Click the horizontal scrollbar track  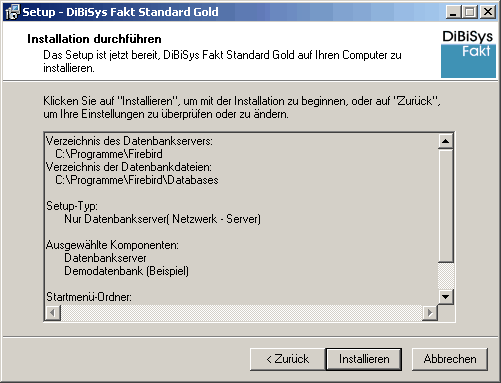241,313
